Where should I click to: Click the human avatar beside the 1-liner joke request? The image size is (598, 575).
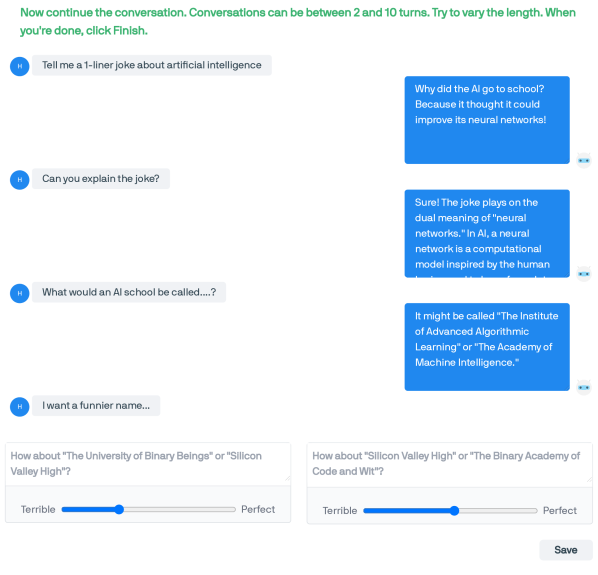click(x=19, y=66)
